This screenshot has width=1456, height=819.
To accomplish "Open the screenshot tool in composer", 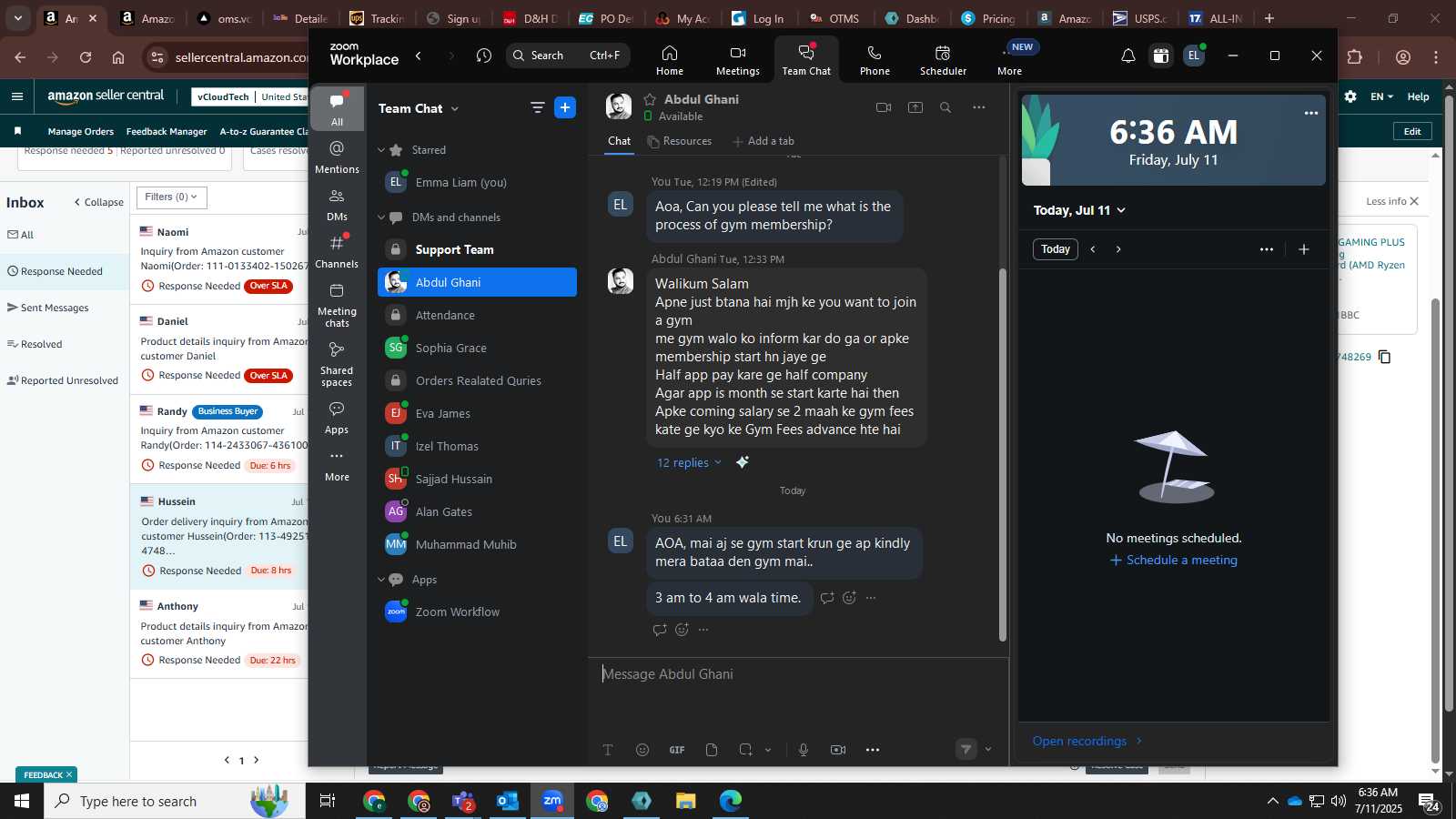I will point(745,750).
